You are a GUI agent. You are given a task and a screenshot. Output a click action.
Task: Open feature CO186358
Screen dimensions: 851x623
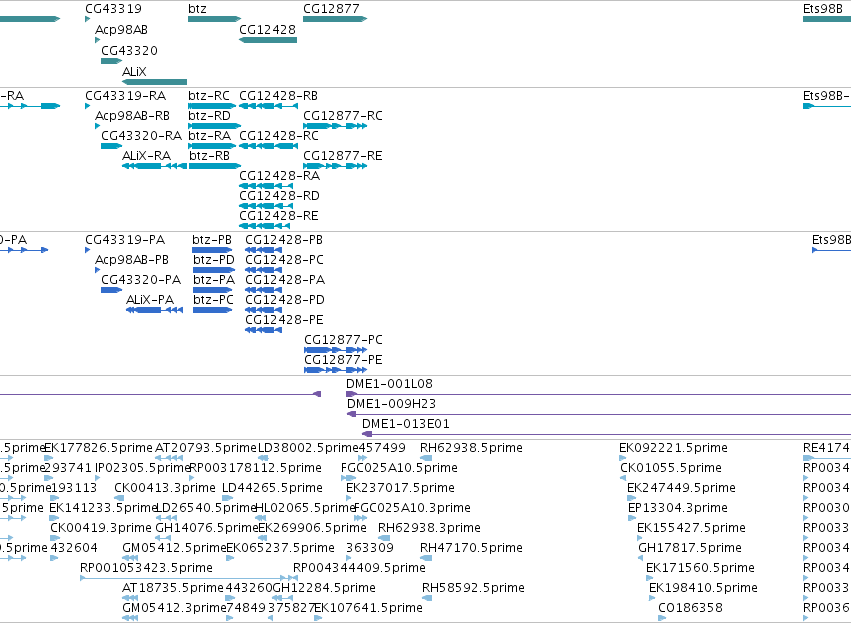click(662, 618)
